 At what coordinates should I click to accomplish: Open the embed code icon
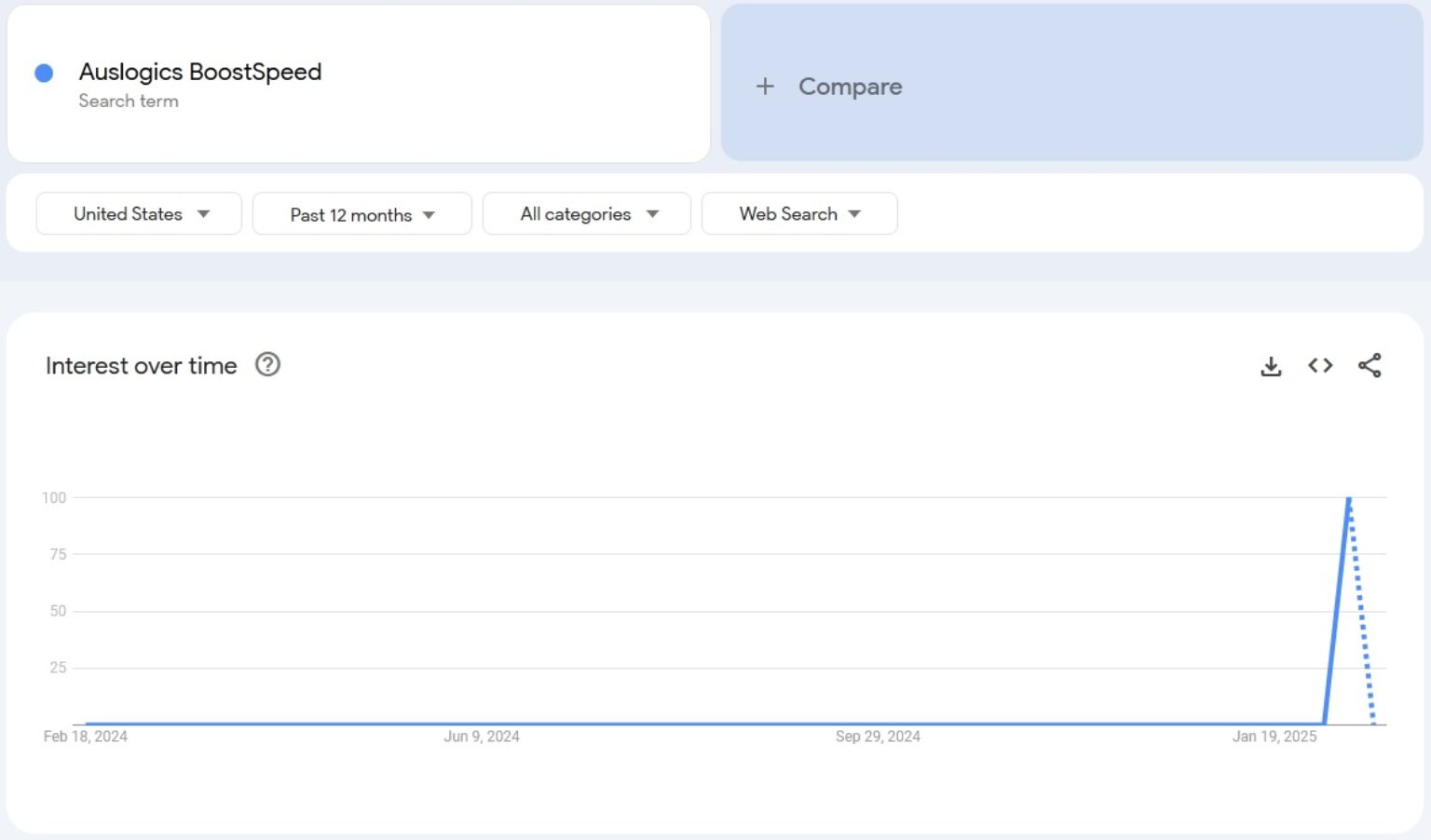pos(1320,366)
